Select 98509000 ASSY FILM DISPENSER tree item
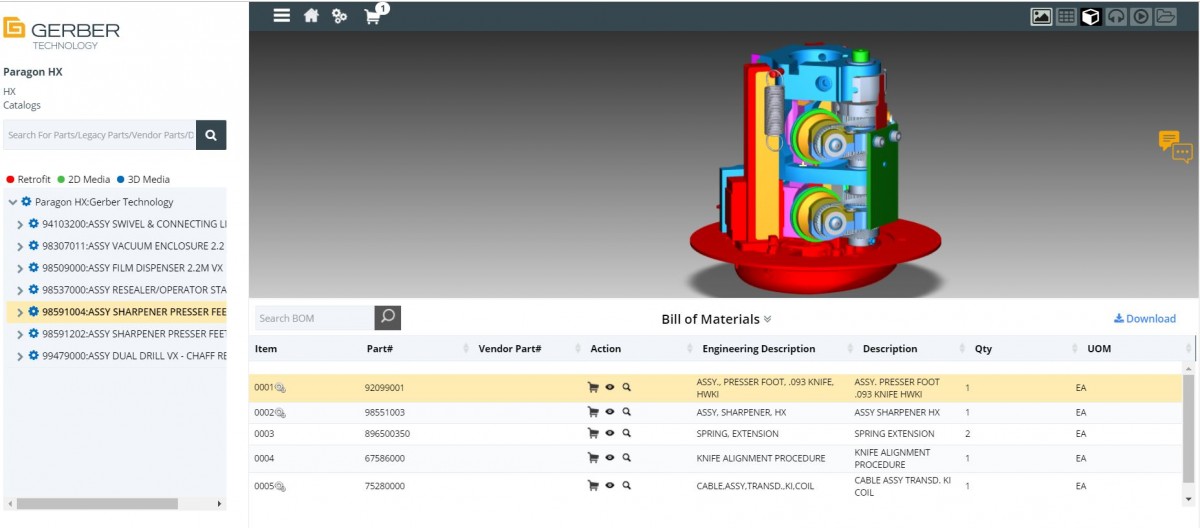Image resolution: width=1200 pixels, height=528 pixels. (132, 268)
